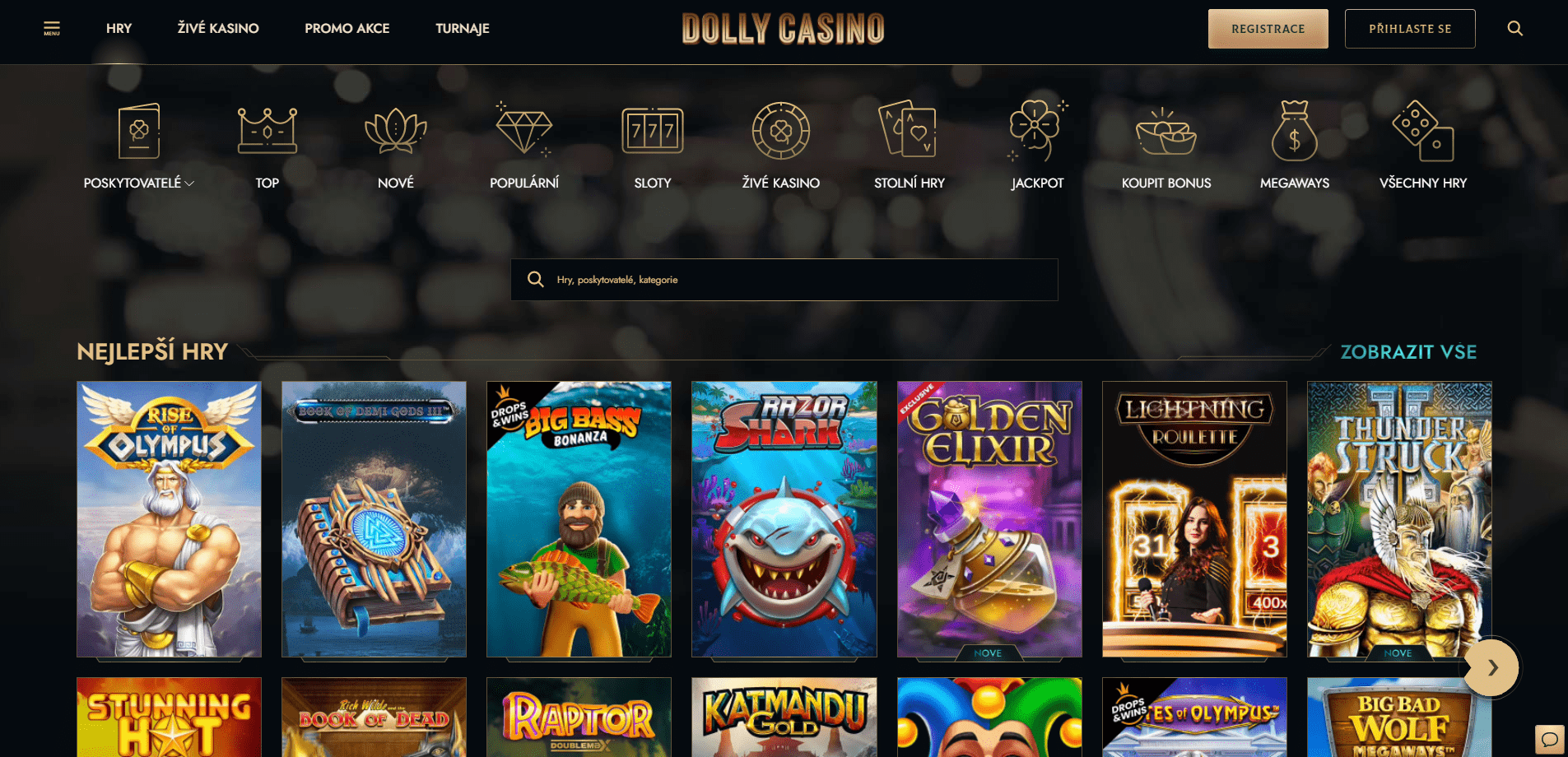The width and height of the screenshot is (1568, 757).
Task: Click the PŘIHLASTE SE login button
Action: tap(1410, 29)
